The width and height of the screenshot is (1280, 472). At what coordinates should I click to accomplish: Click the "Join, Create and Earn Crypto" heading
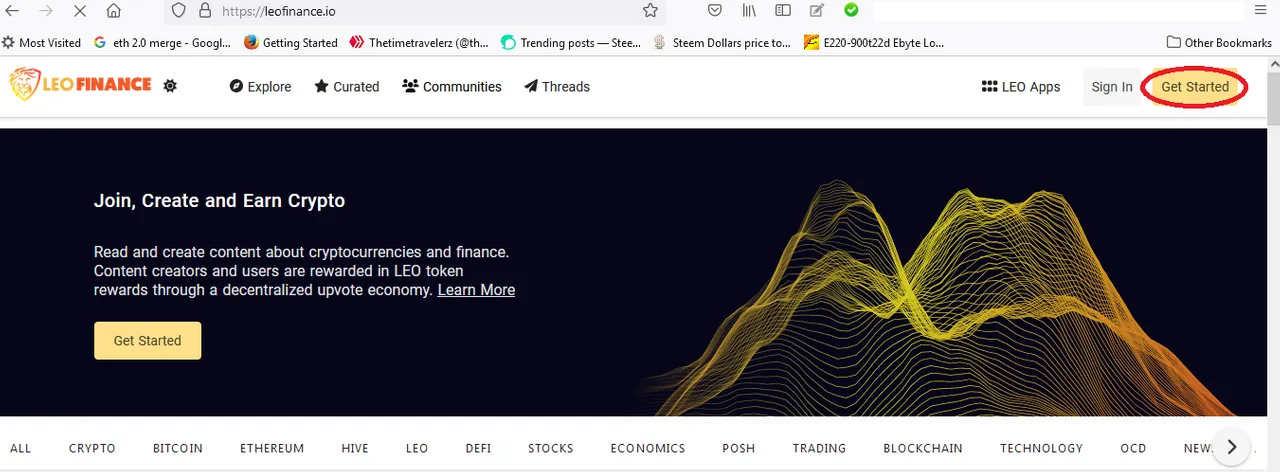tap(219, 200)
